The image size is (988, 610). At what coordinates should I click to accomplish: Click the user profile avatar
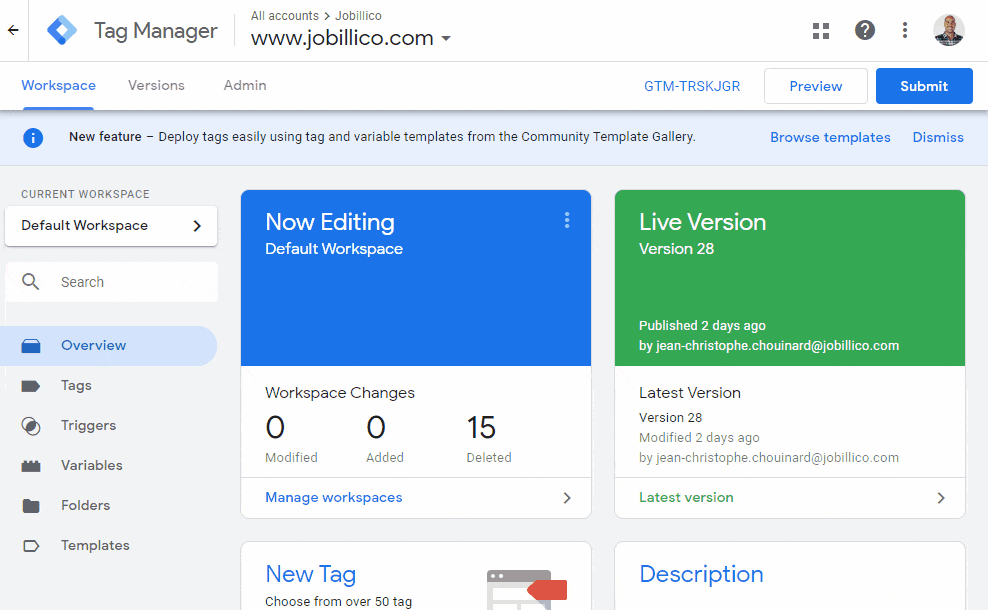(x=948, y=30)
